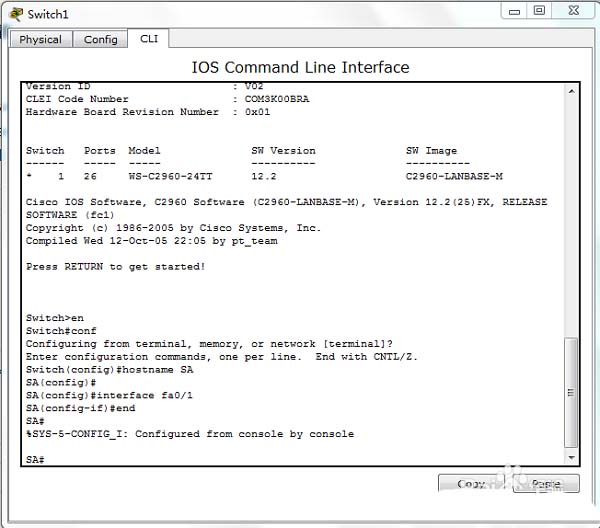Image resolution: width=600 pixels, height=528 pixels.
Task: Click the scrollbar down arrow
Action: [571, 458]
